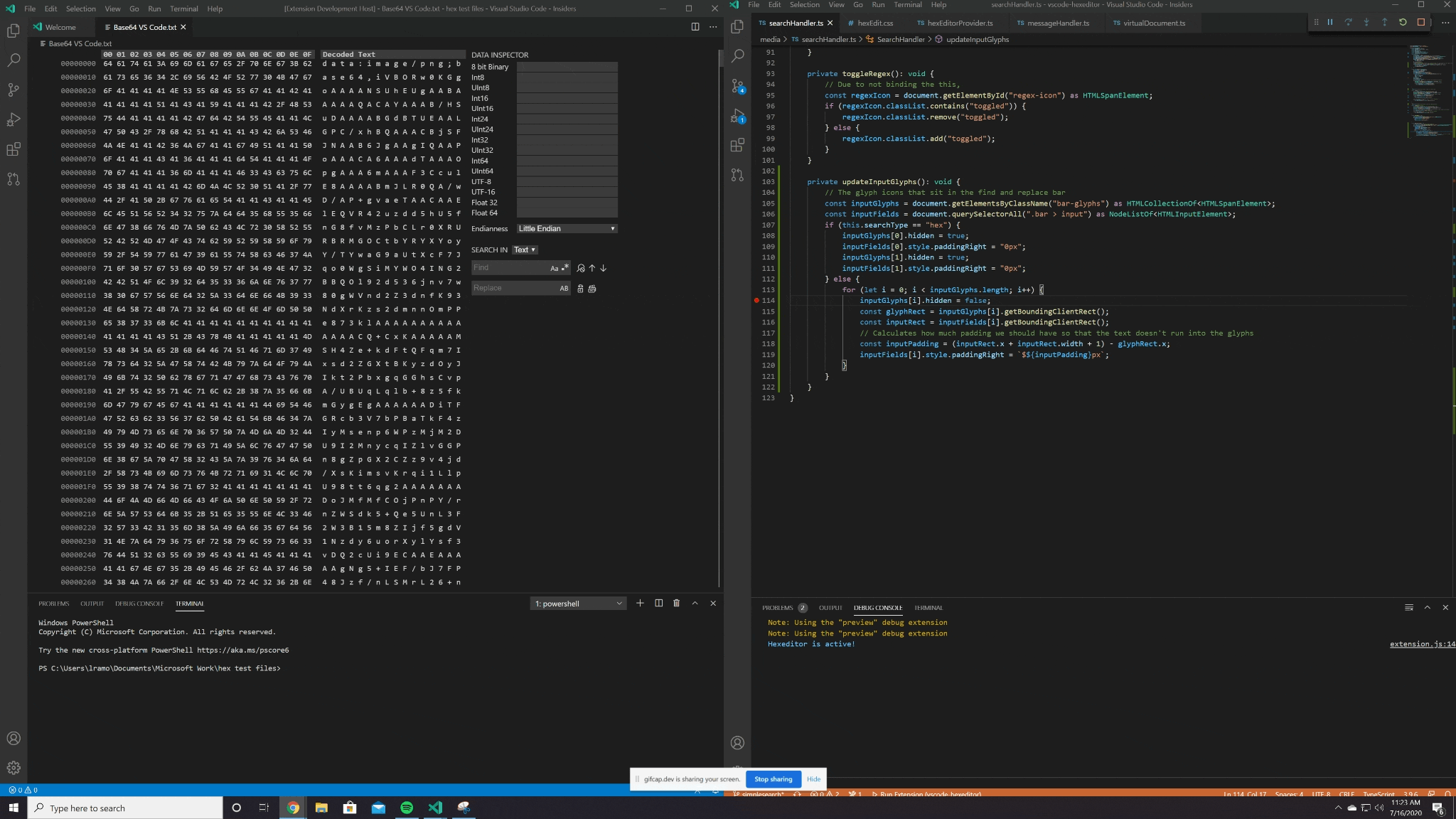
Task: Toggle regex search in Find box
Action: [x=565, y=267]
